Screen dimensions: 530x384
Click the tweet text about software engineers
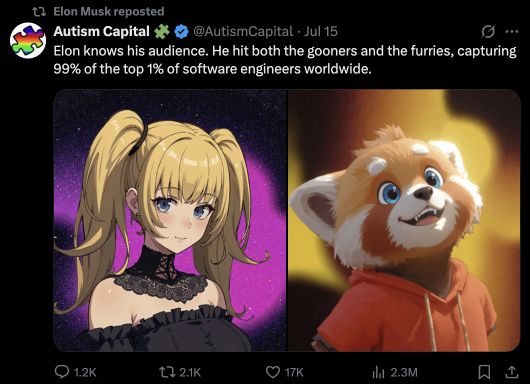[285, 60]
